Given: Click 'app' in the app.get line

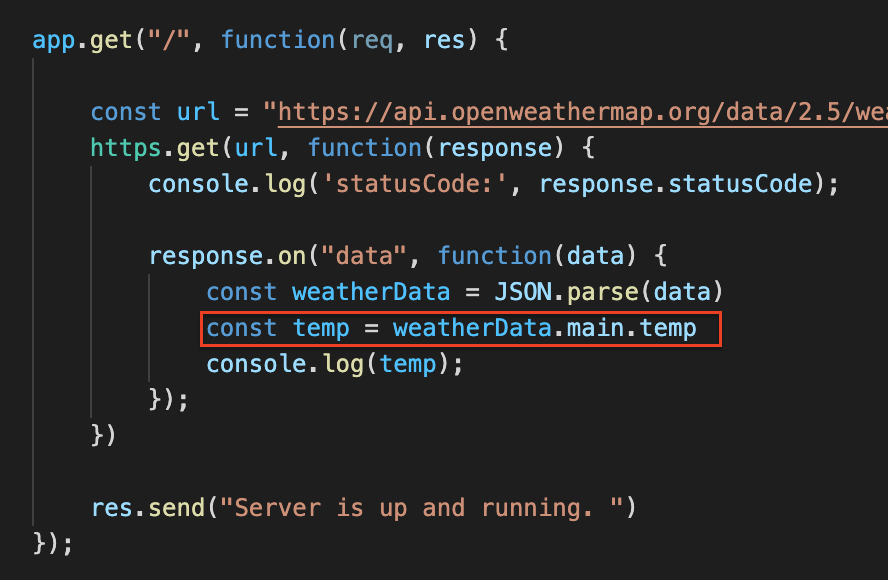Looking at the screenshot, I should tap(54, 41).
